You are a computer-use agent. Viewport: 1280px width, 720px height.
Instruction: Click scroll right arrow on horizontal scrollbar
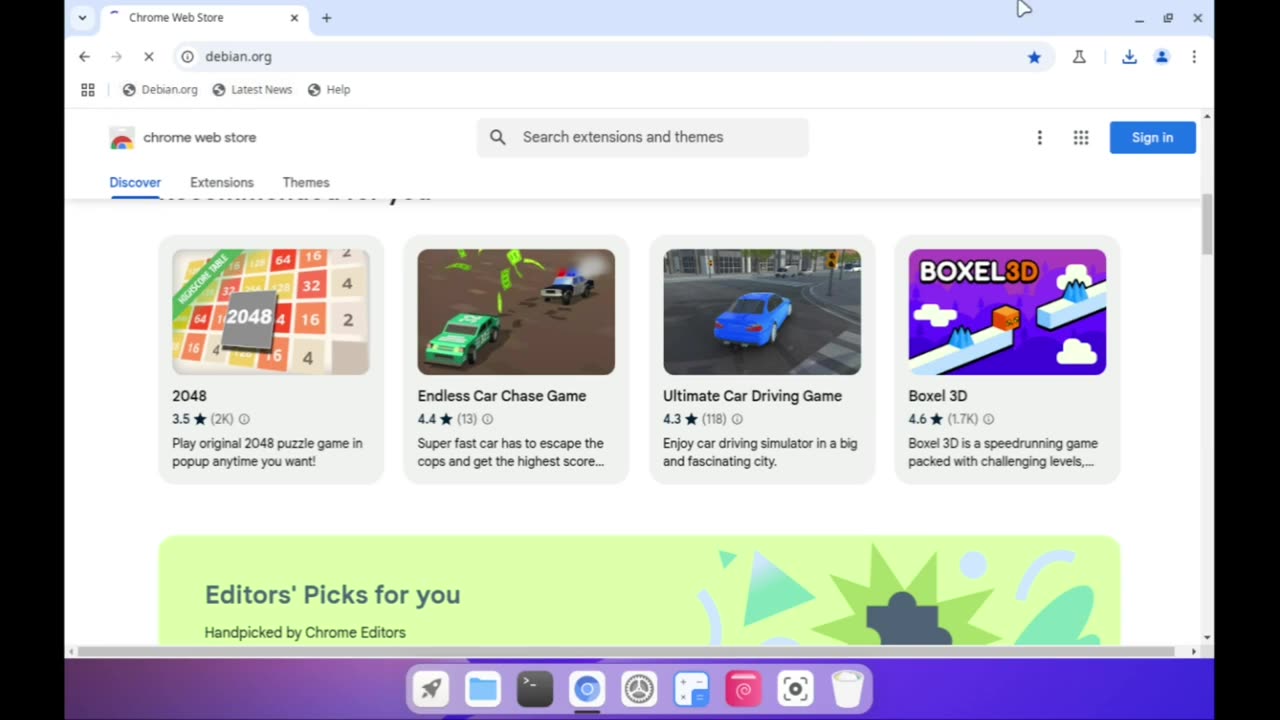[x=1193, y=652]
